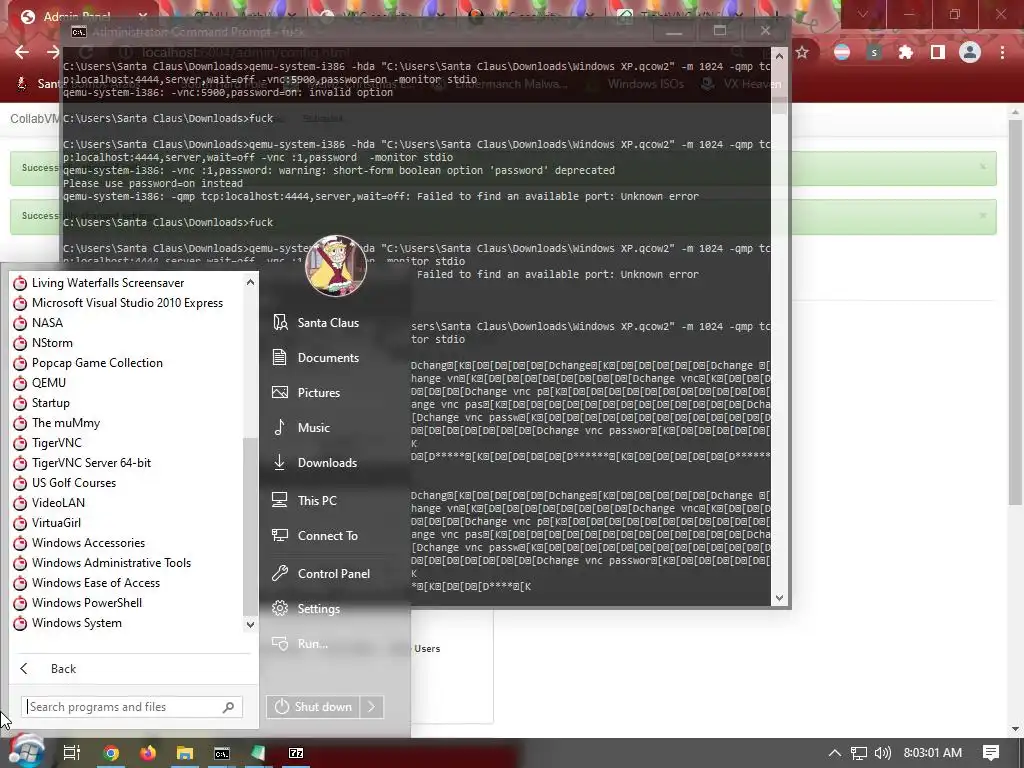Screen dimensions: 1024x768
Task: Click the Shut down button
Action: click(x=313, y=707)
